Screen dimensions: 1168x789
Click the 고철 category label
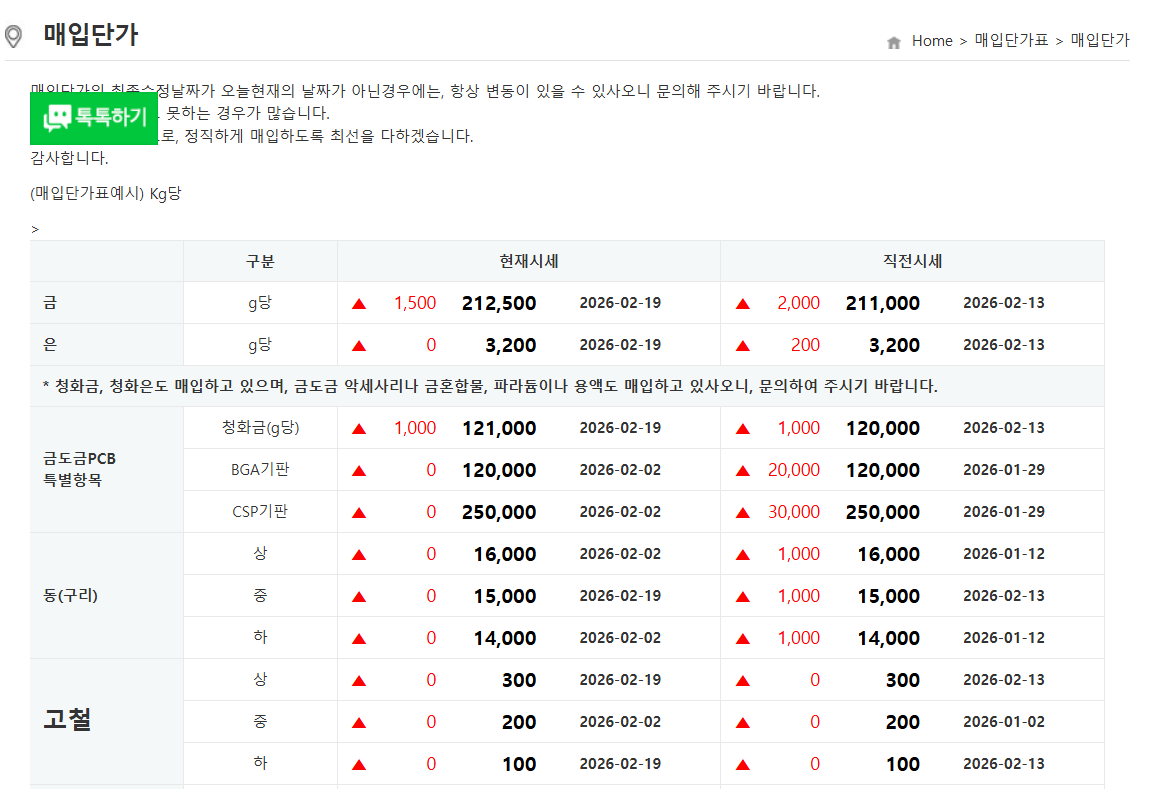click(67, 720)
